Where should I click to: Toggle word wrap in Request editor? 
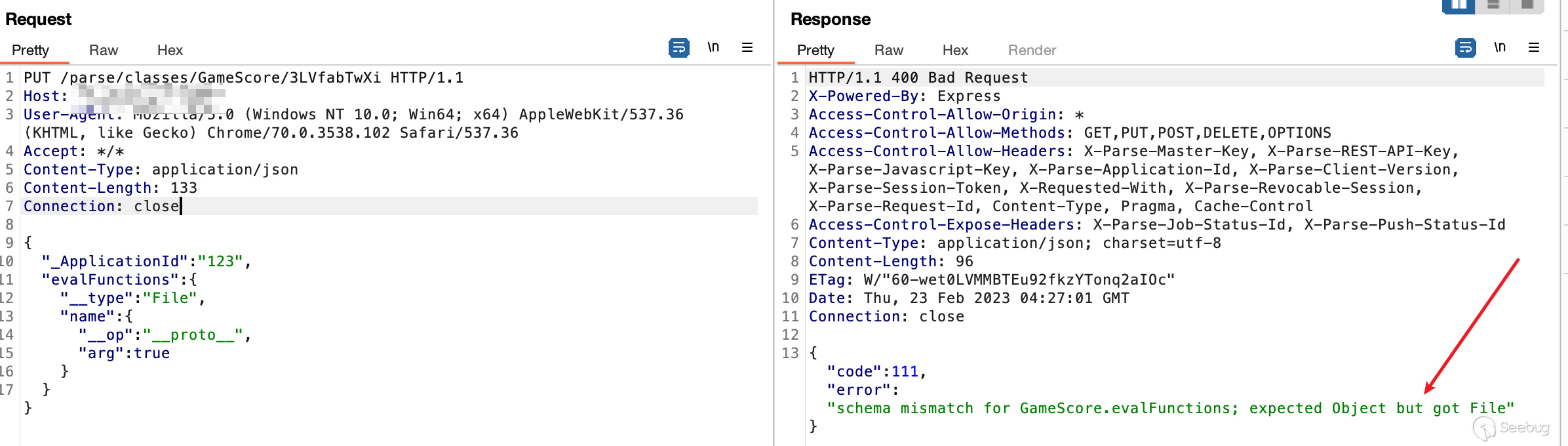(x=678, y=48)
